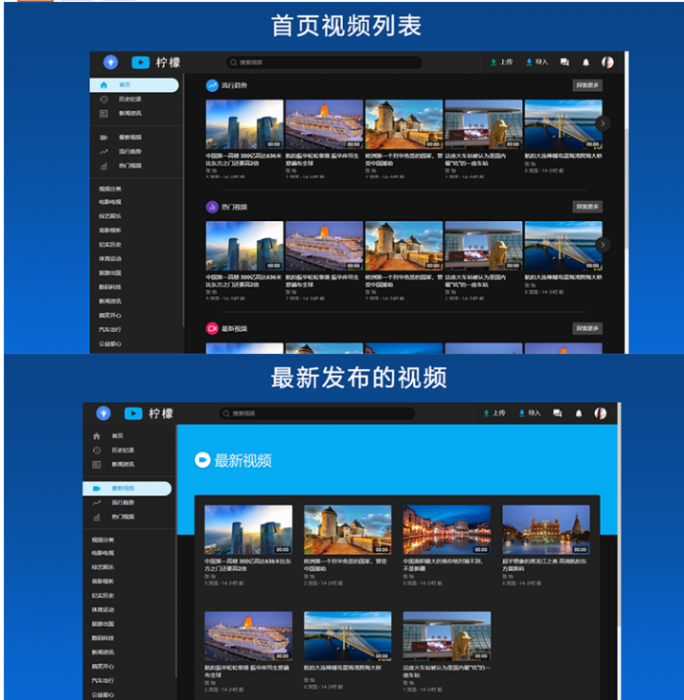684x700 pixels.
Task: Open the user avatar in the bottom window
Action: [600, 413]
